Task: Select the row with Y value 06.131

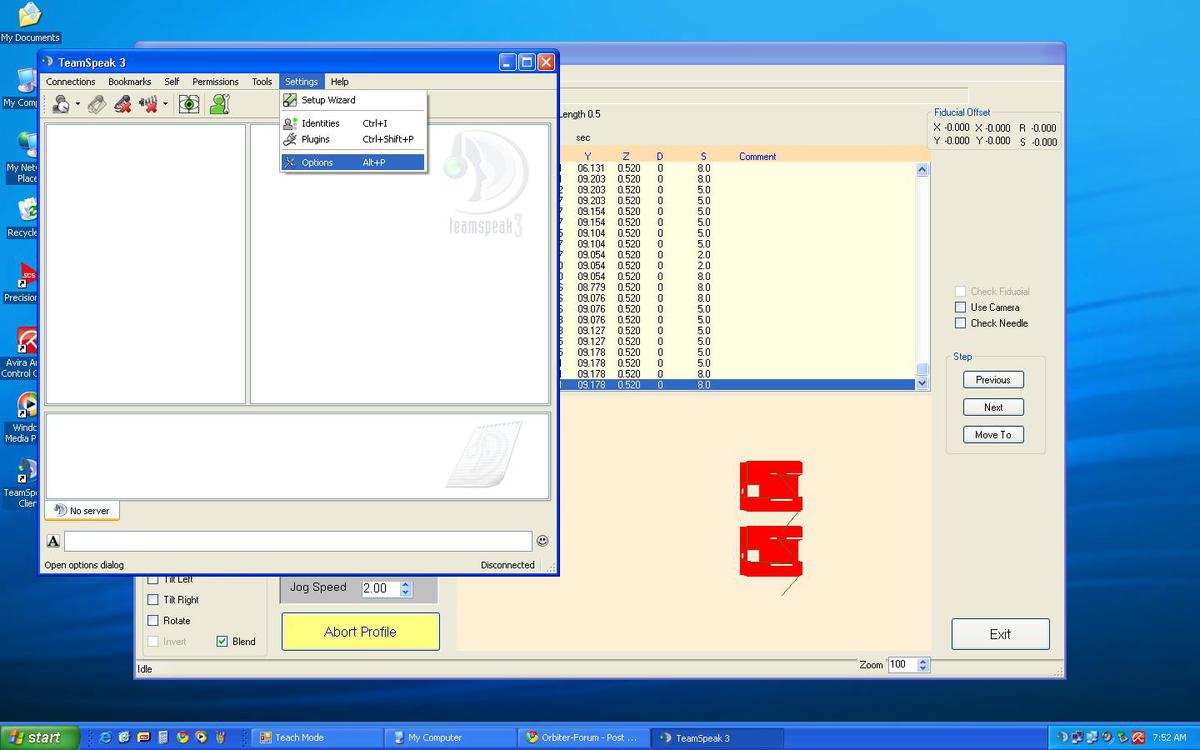Action: (x=736, y=168)
